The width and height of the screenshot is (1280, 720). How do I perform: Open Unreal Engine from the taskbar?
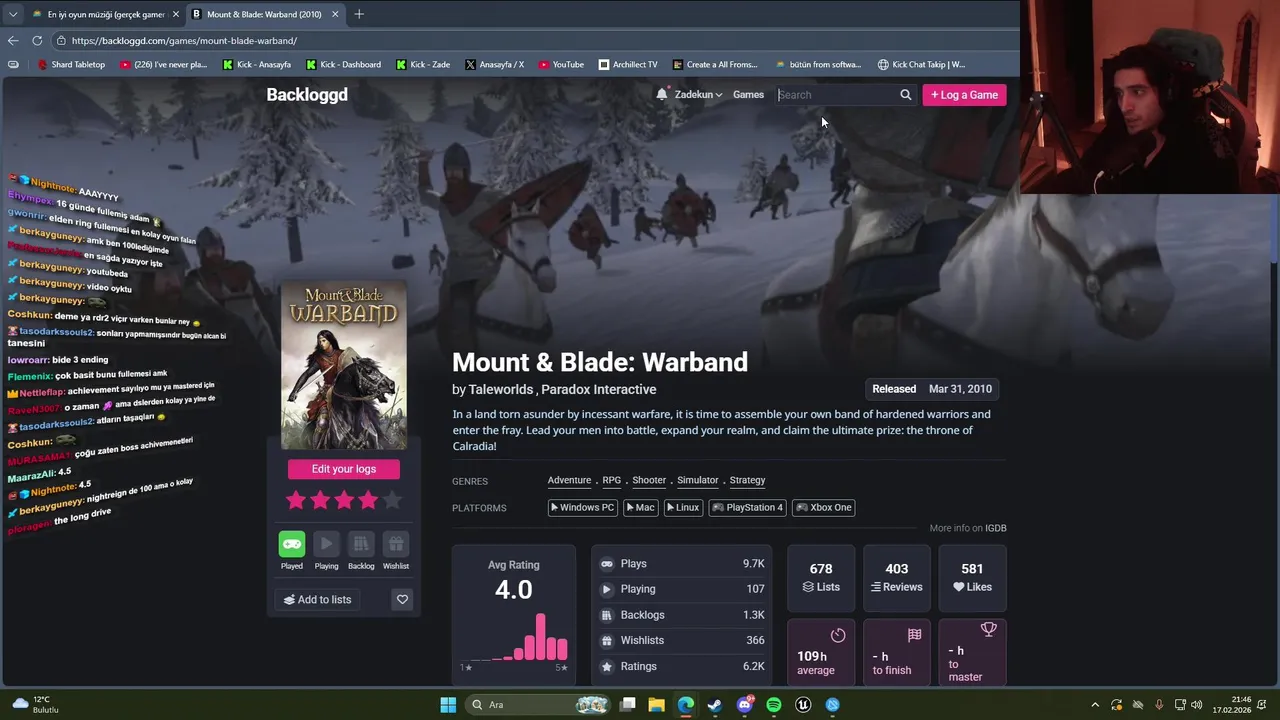(803, 705)
